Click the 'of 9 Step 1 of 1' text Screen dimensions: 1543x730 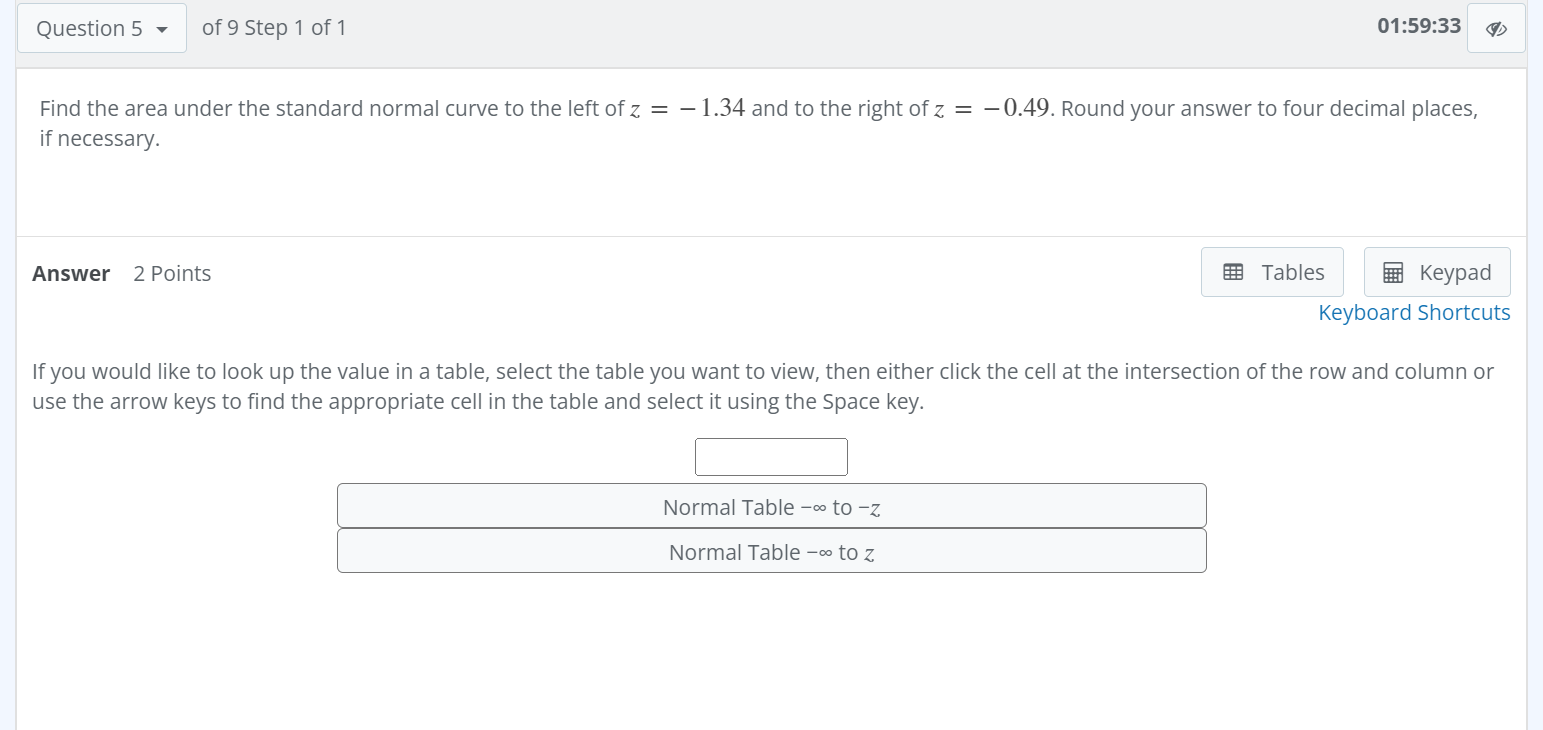pos(274,28)
